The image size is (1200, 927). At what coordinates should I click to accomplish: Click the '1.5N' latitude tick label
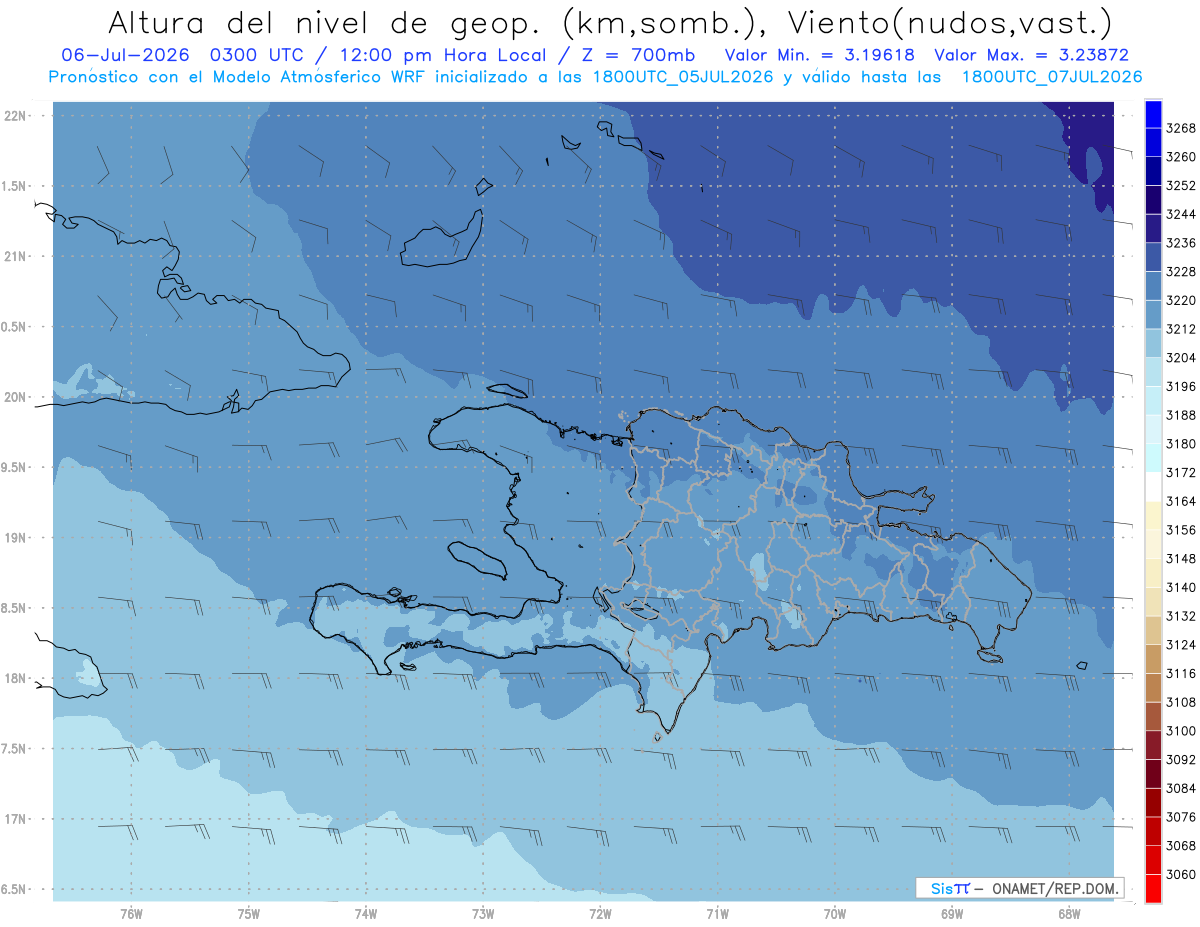[12, 186]
